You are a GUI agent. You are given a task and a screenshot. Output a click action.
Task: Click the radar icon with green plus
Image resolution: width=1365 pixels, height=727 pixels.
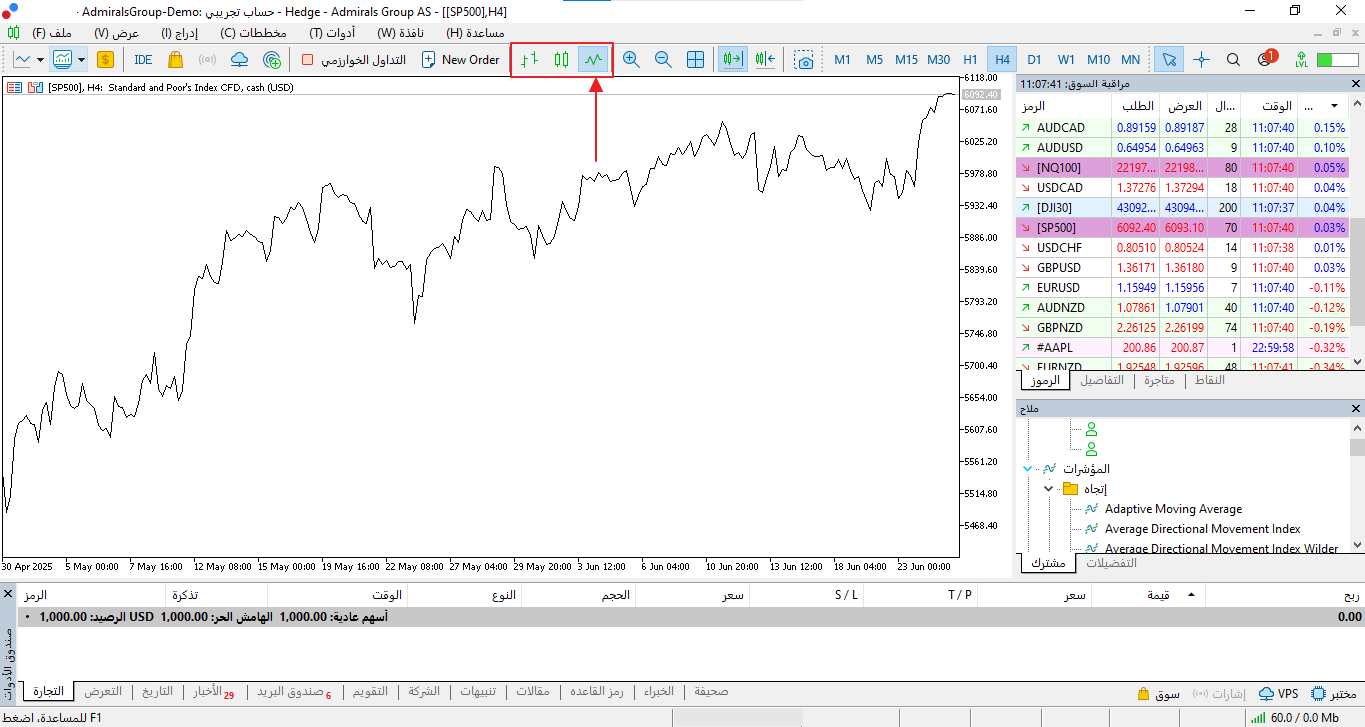(x=271, y=60)
